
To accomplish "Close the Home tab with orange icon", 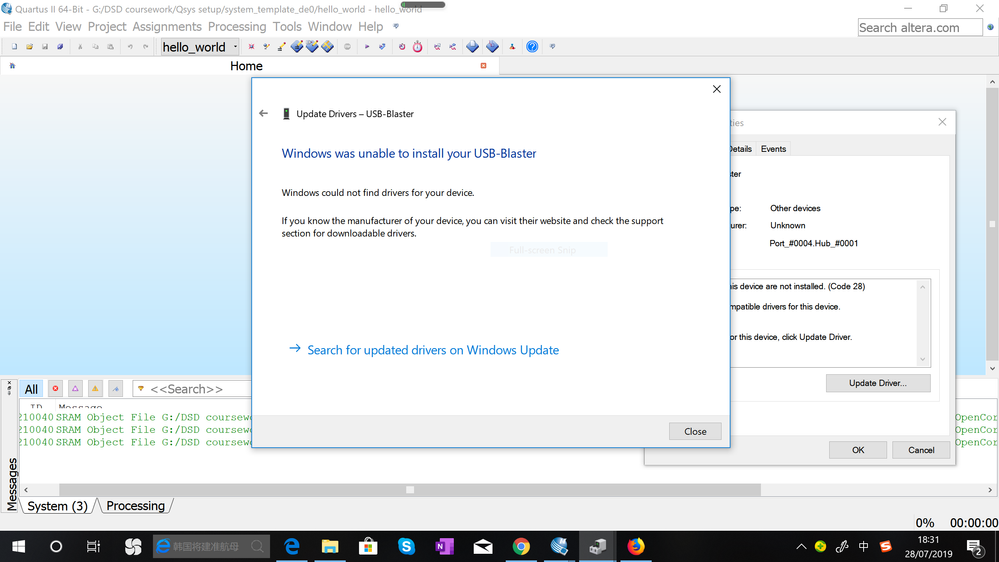I will (x=484, y=66).
